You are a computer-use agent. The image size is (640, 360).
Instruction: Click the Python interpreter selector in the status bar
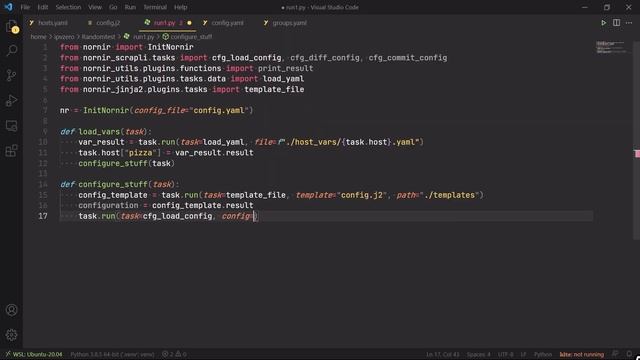pyautogui.click(x=112, y=354)
